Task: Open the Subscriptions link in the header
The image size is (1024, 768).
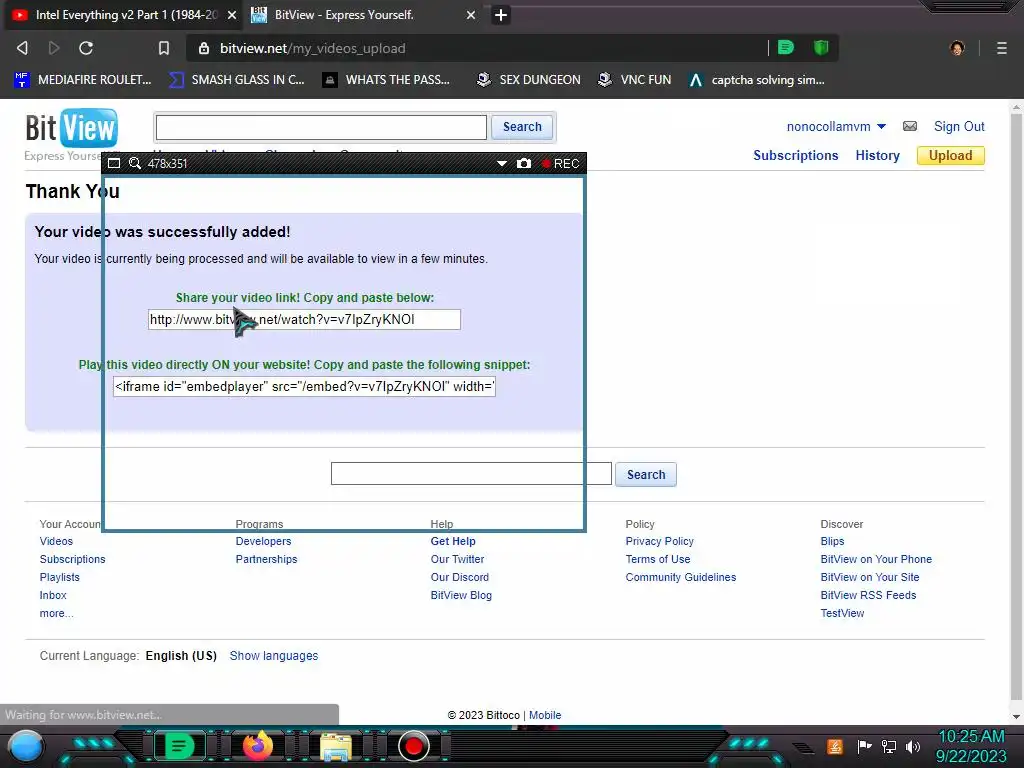Action: (795, 155)
